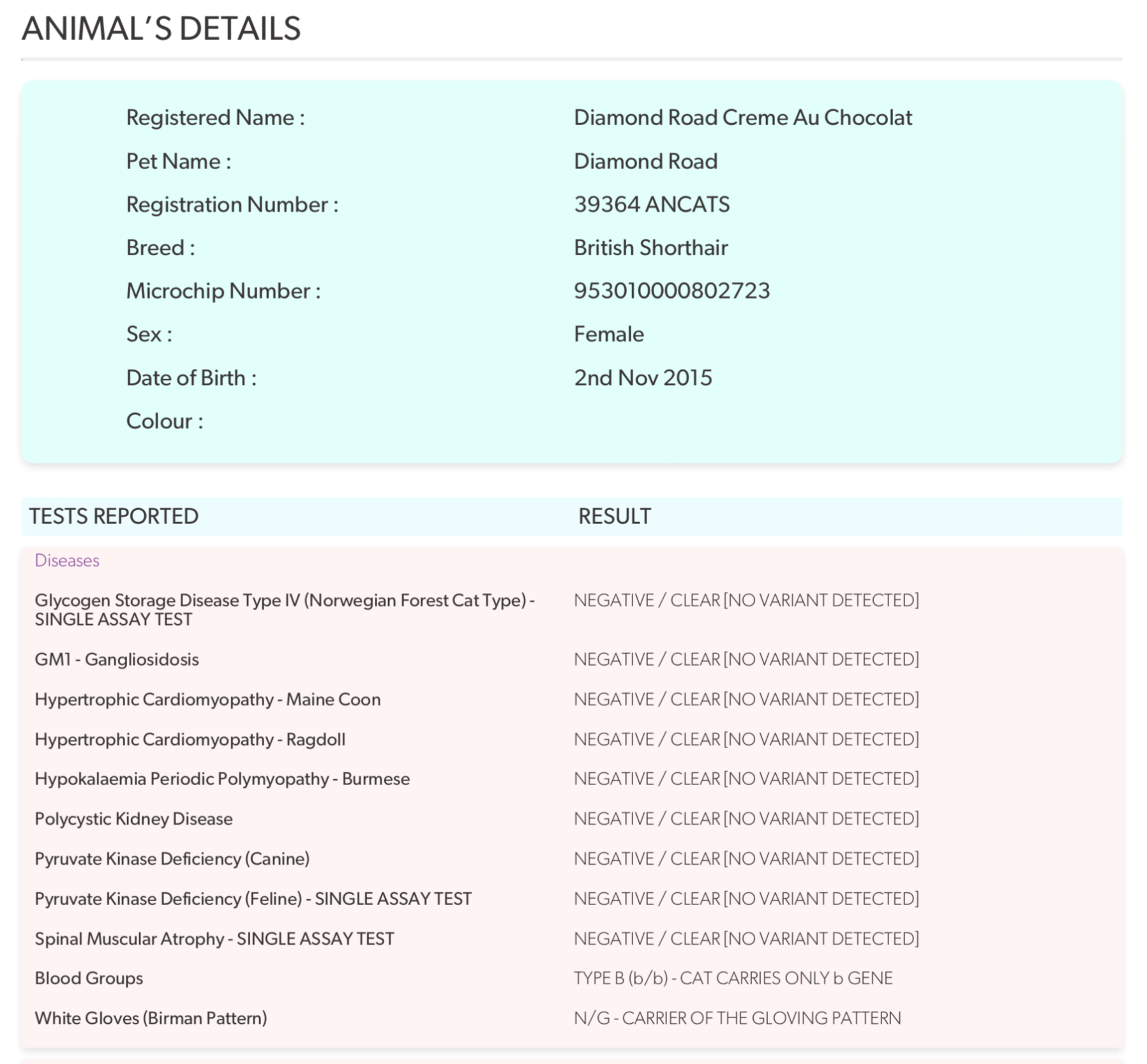This screenshot has width=1147, height=1064.
Task: Click the 'TYPE B (b/b)' blood group result
Action: click(x=733, y=978)
